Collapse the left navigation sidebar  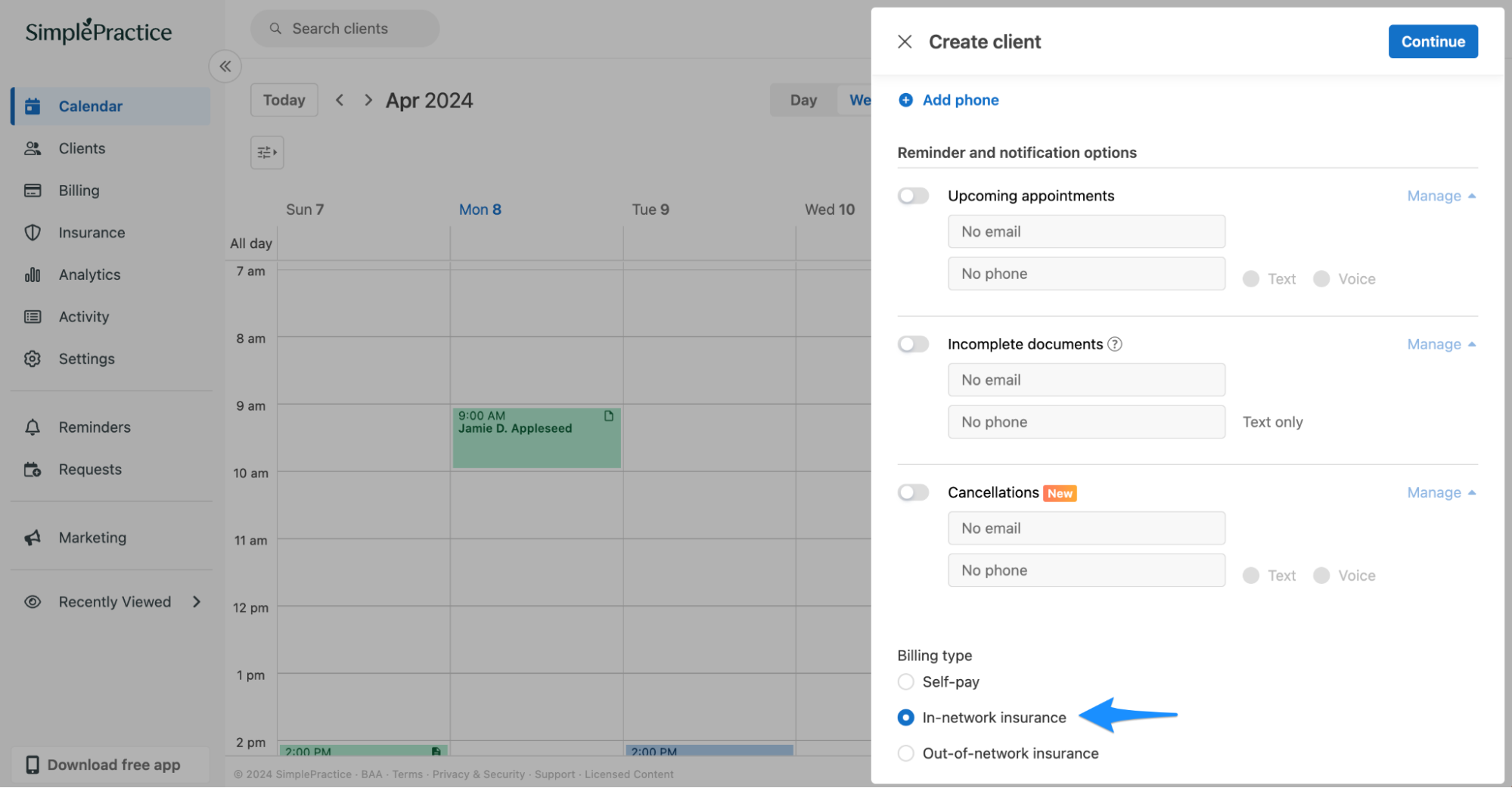(x=225, y=66)
